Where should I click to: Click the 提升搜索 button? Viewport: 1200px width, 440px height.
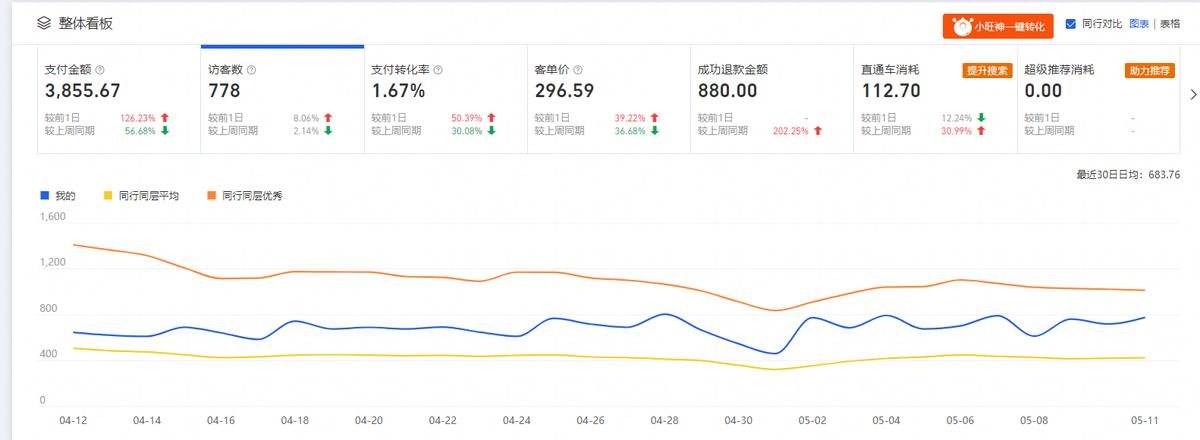(987, 70)
